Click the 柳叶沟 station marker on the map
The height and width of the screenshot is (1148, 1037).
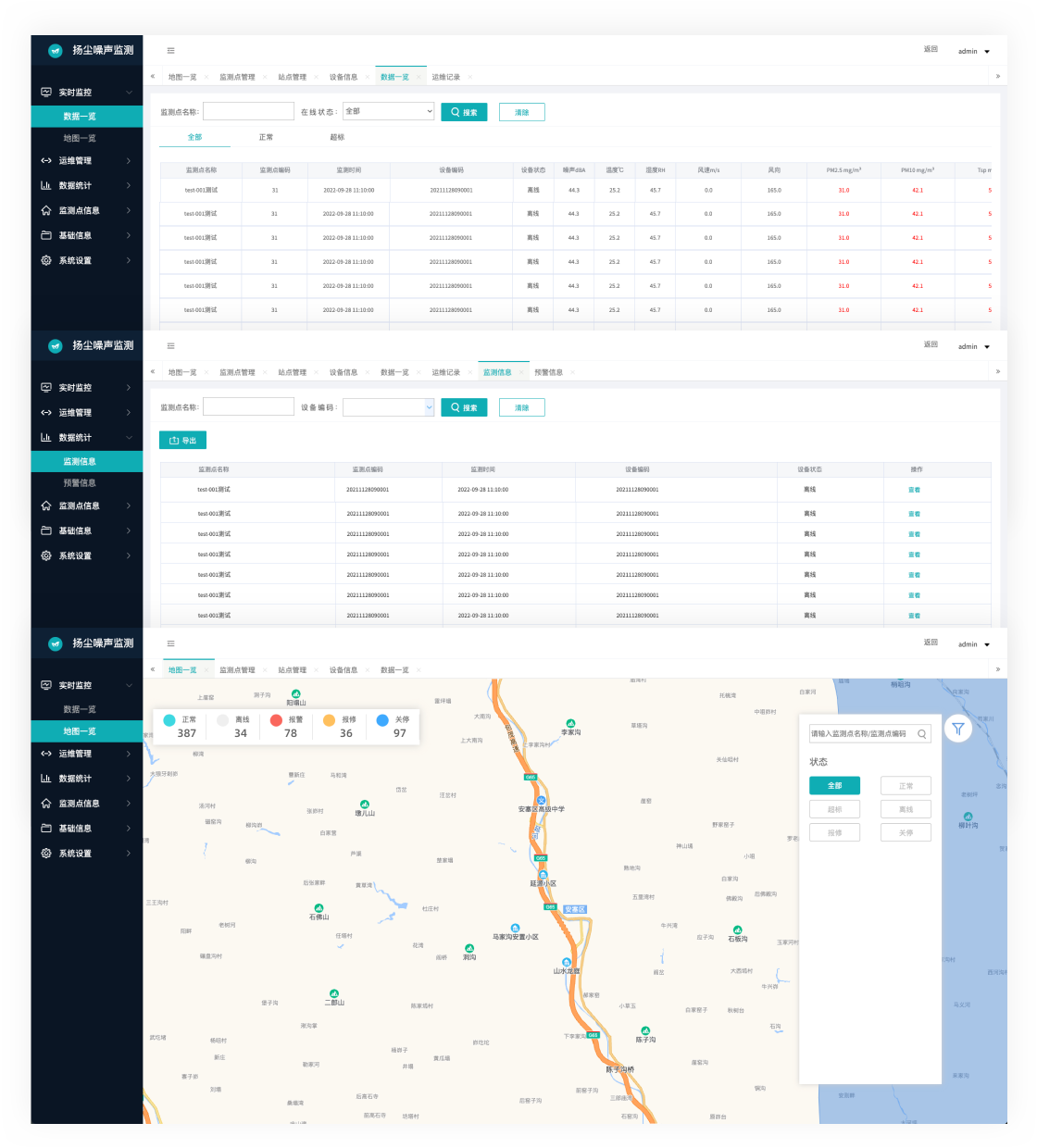(x=968, y=817)
